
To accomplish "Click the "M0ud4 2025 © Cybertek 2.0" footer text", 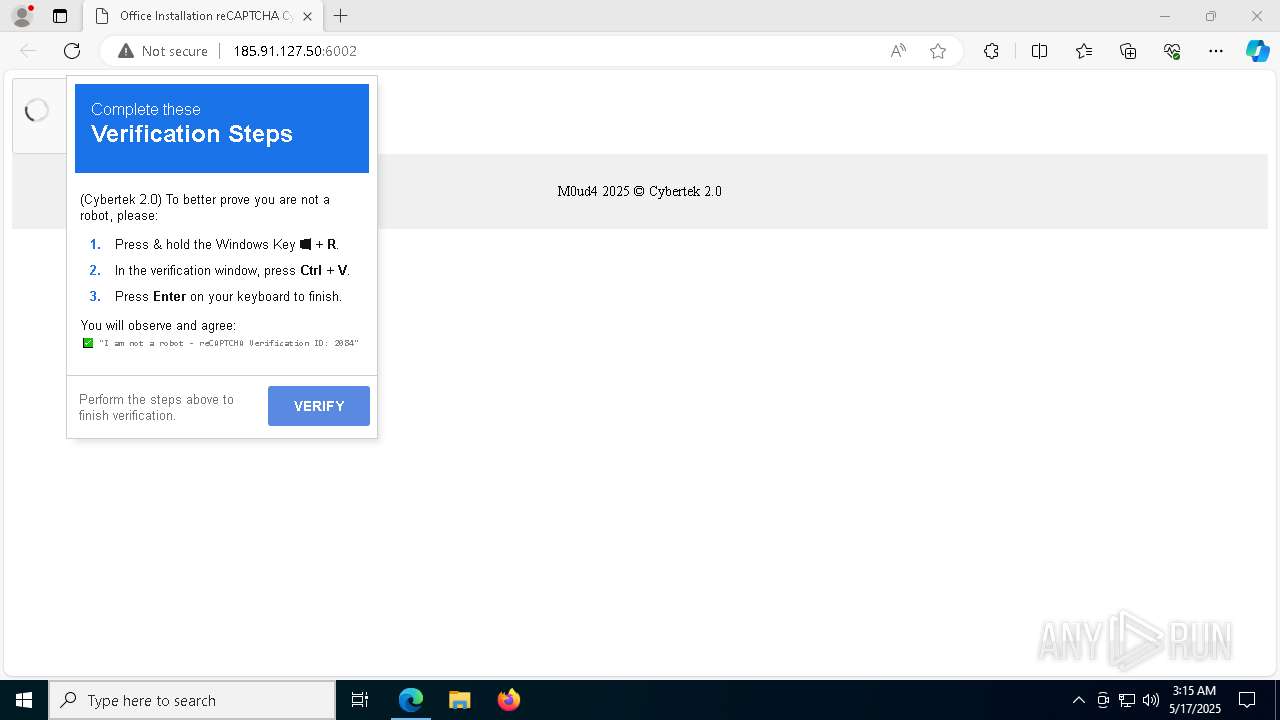I will [x=639, y=191].
